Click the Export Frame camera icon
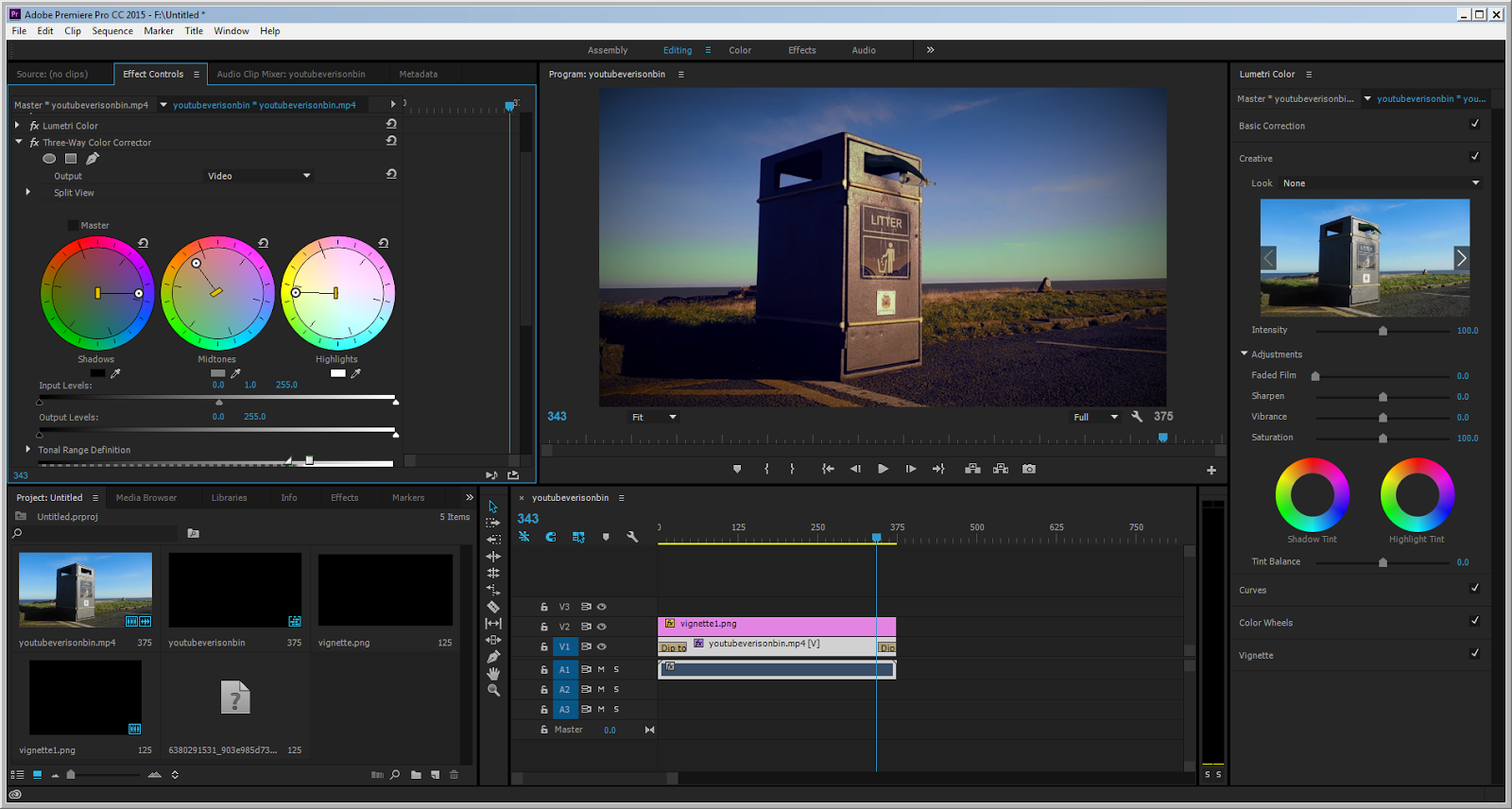The height and width of the screenshot is (809, 1512). (1029, 469)
